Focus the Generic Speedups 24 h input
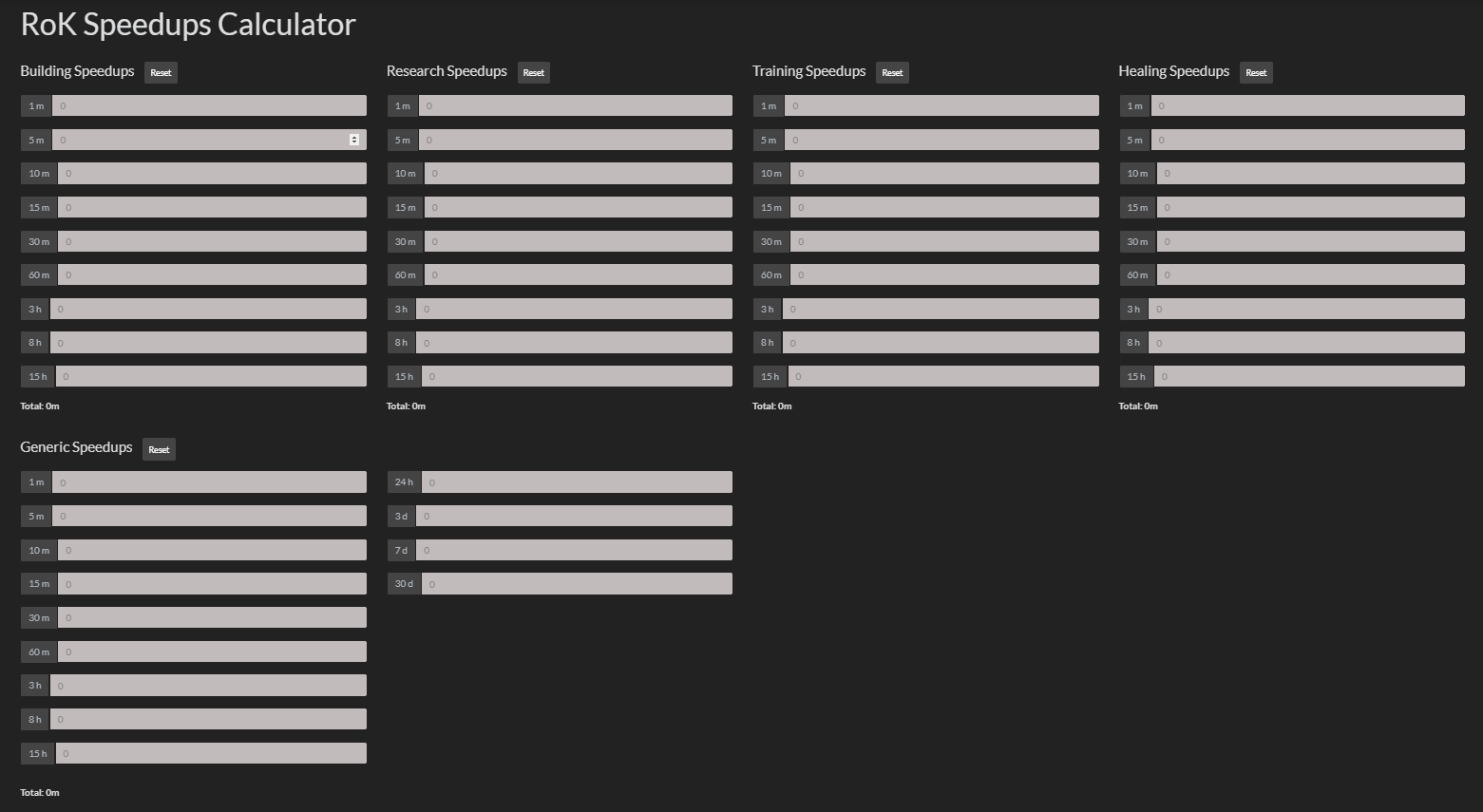Image resolution: width=1483 pixels, height=812 pixels. (x=578, y=482)
